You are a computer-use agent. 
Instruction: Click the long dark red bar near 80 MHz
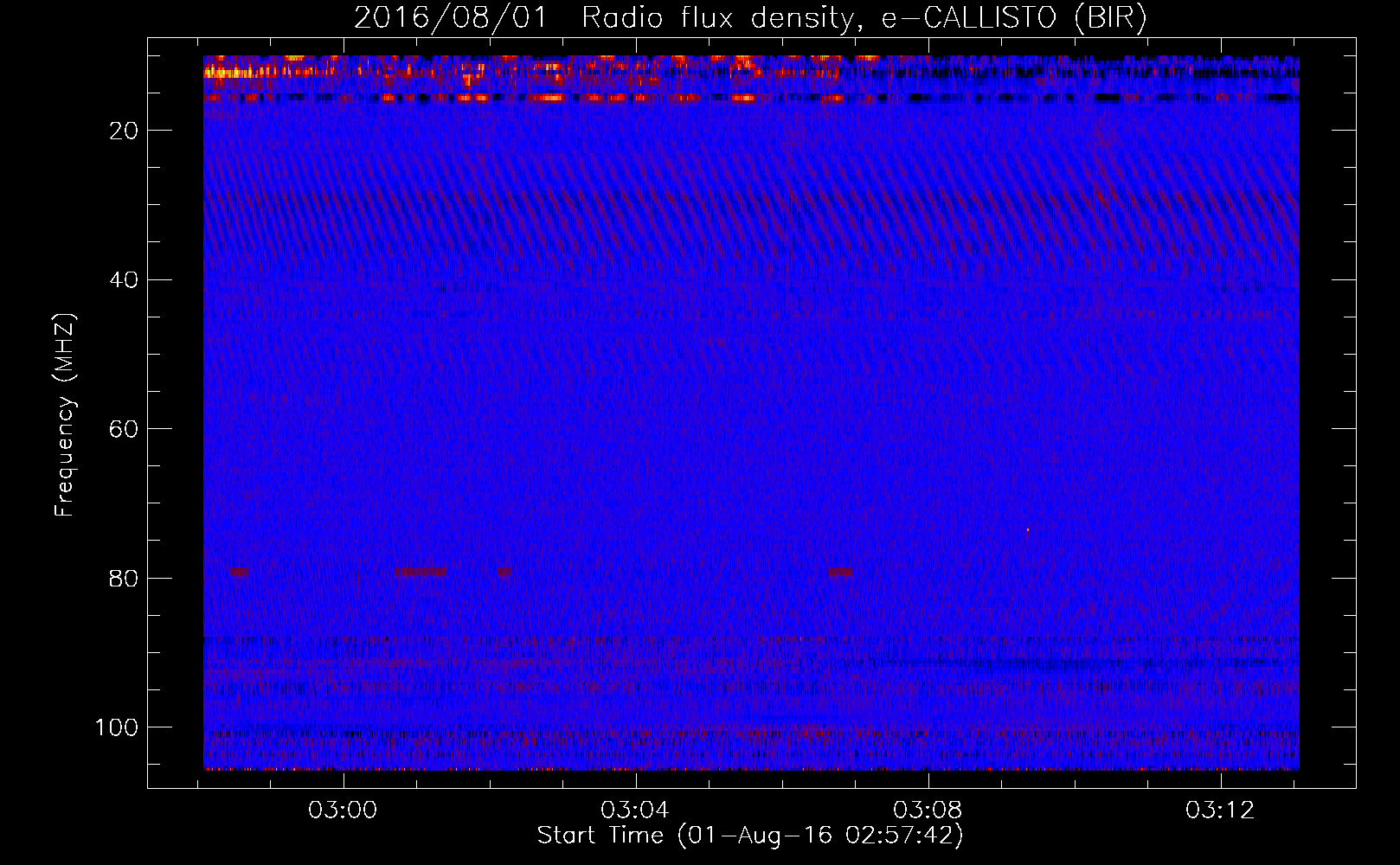(x=421, y=572)
